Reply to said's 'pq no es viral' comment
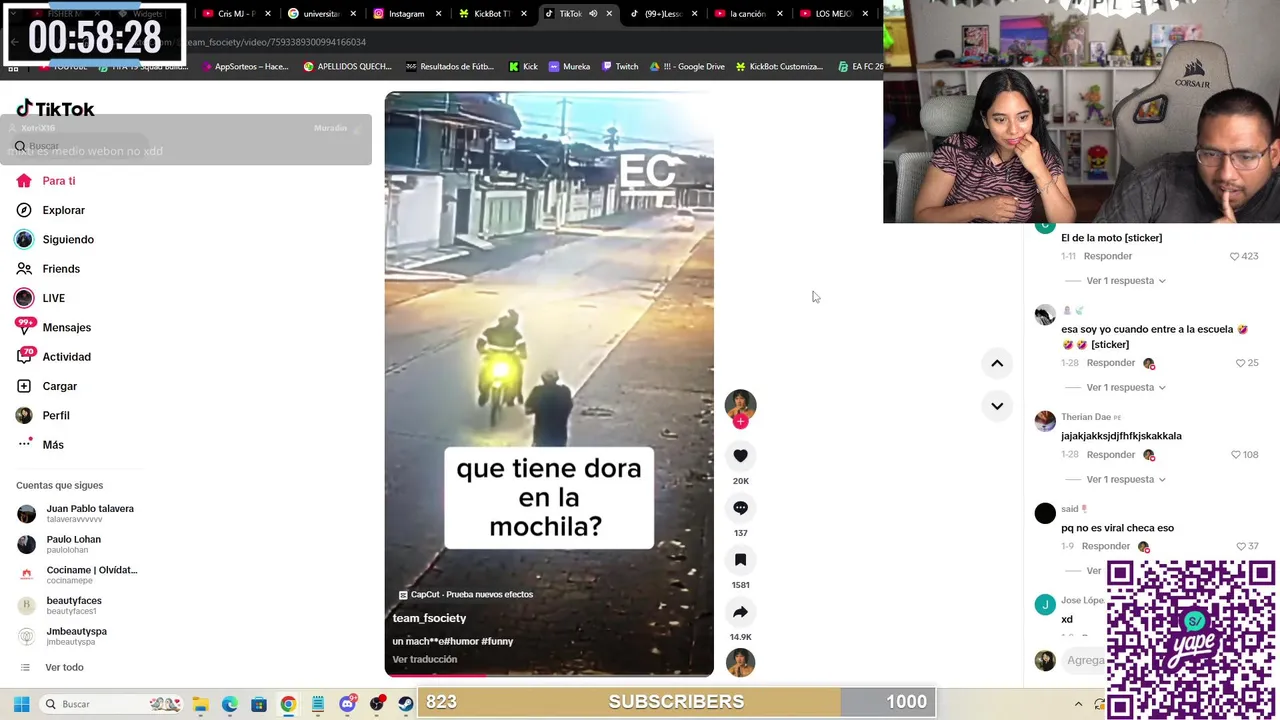Viewport: 1280px width, 720px height. tap(1106, 547)
